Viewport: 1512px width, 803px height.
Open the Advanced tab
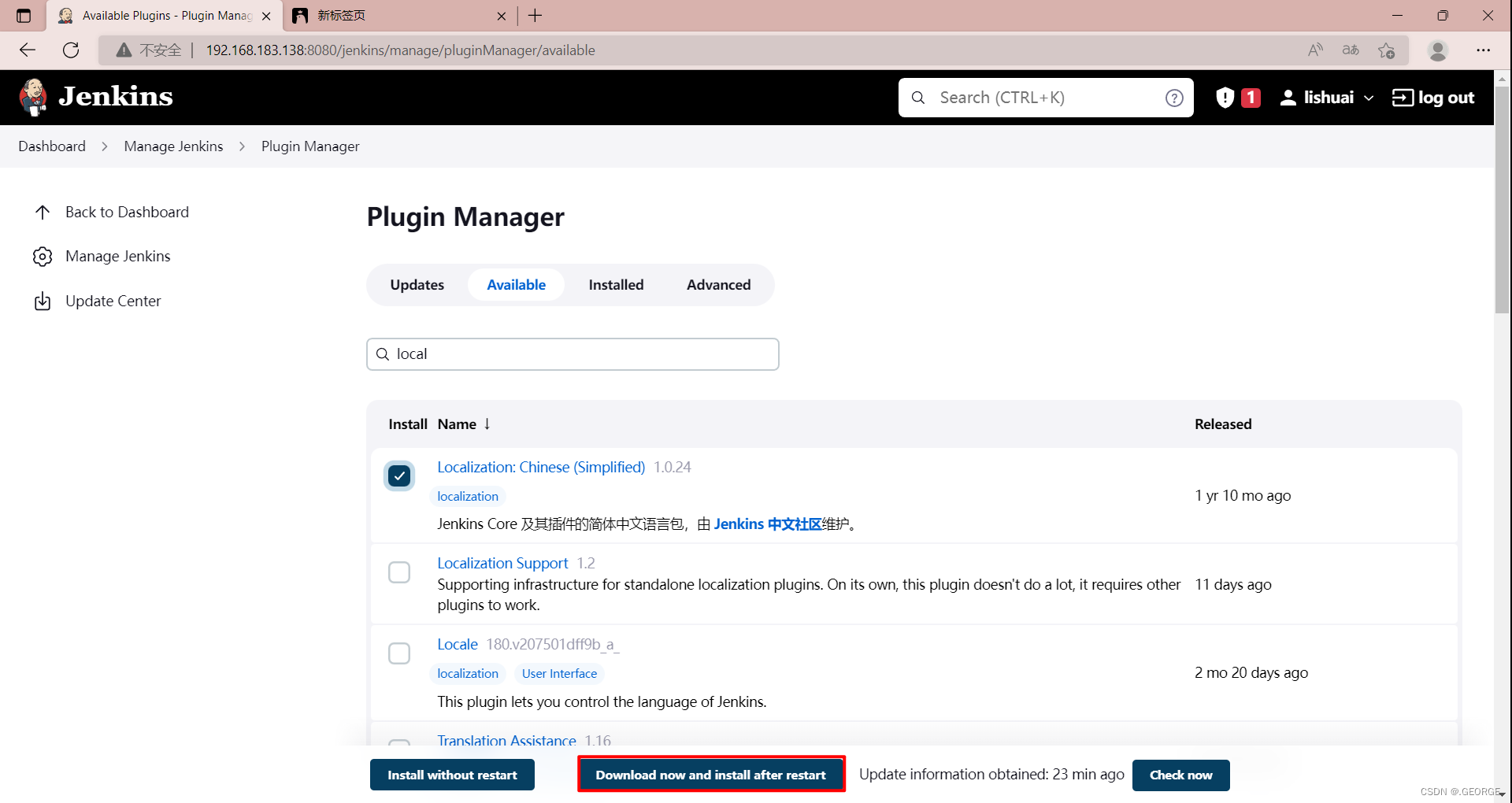pos(719,285)
